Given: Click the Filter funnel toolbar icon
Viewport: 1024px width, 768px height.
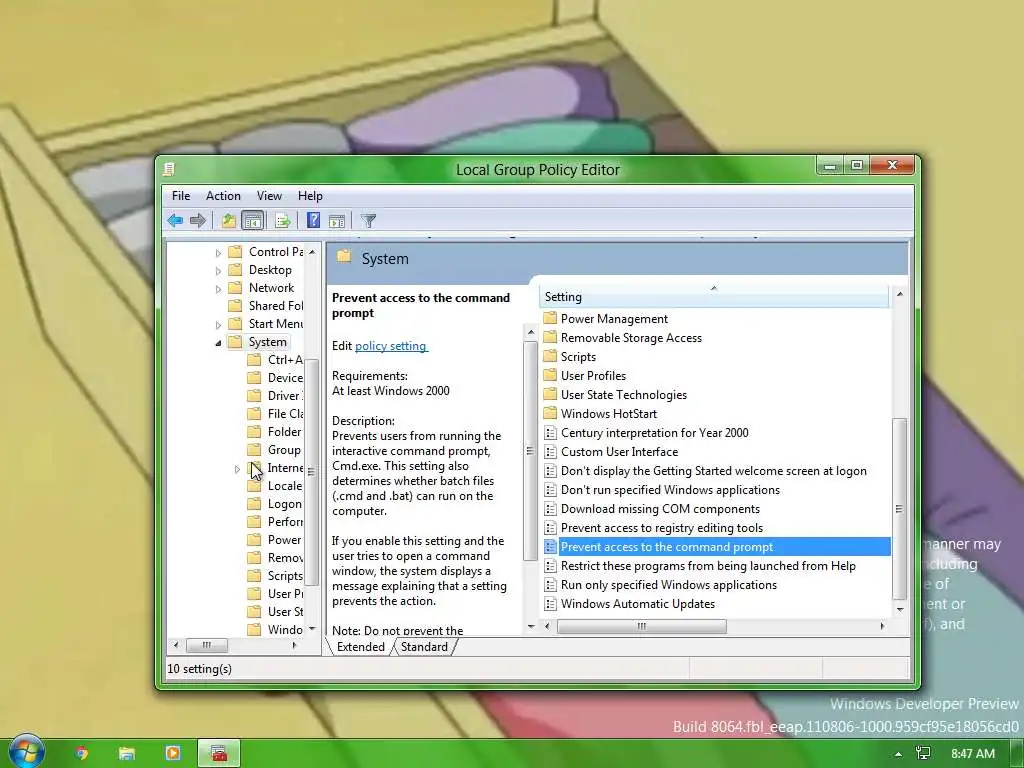Looking at the screenshot, I should click(368, 221).
